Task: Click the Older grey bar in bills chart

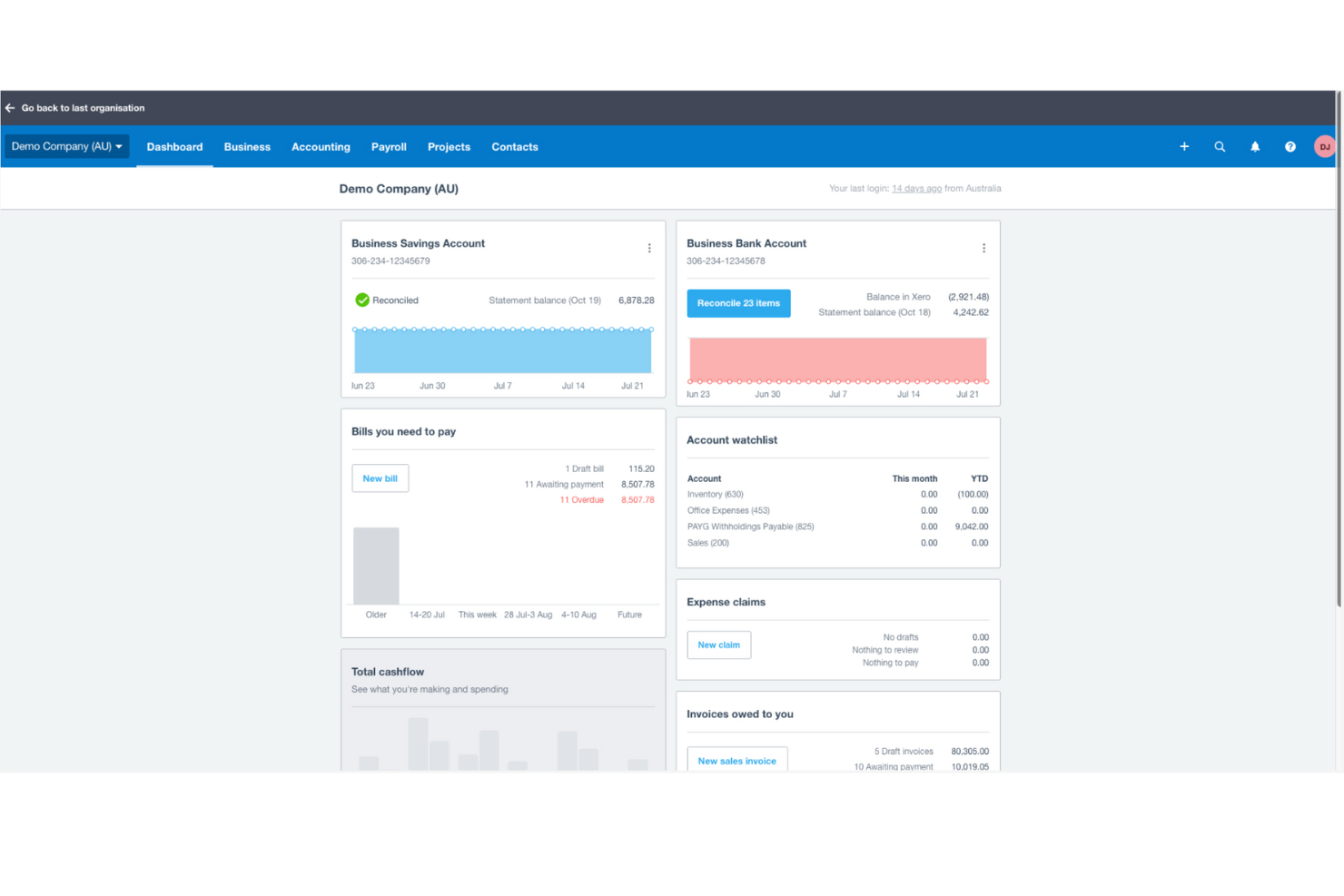Action: (376, 566)
